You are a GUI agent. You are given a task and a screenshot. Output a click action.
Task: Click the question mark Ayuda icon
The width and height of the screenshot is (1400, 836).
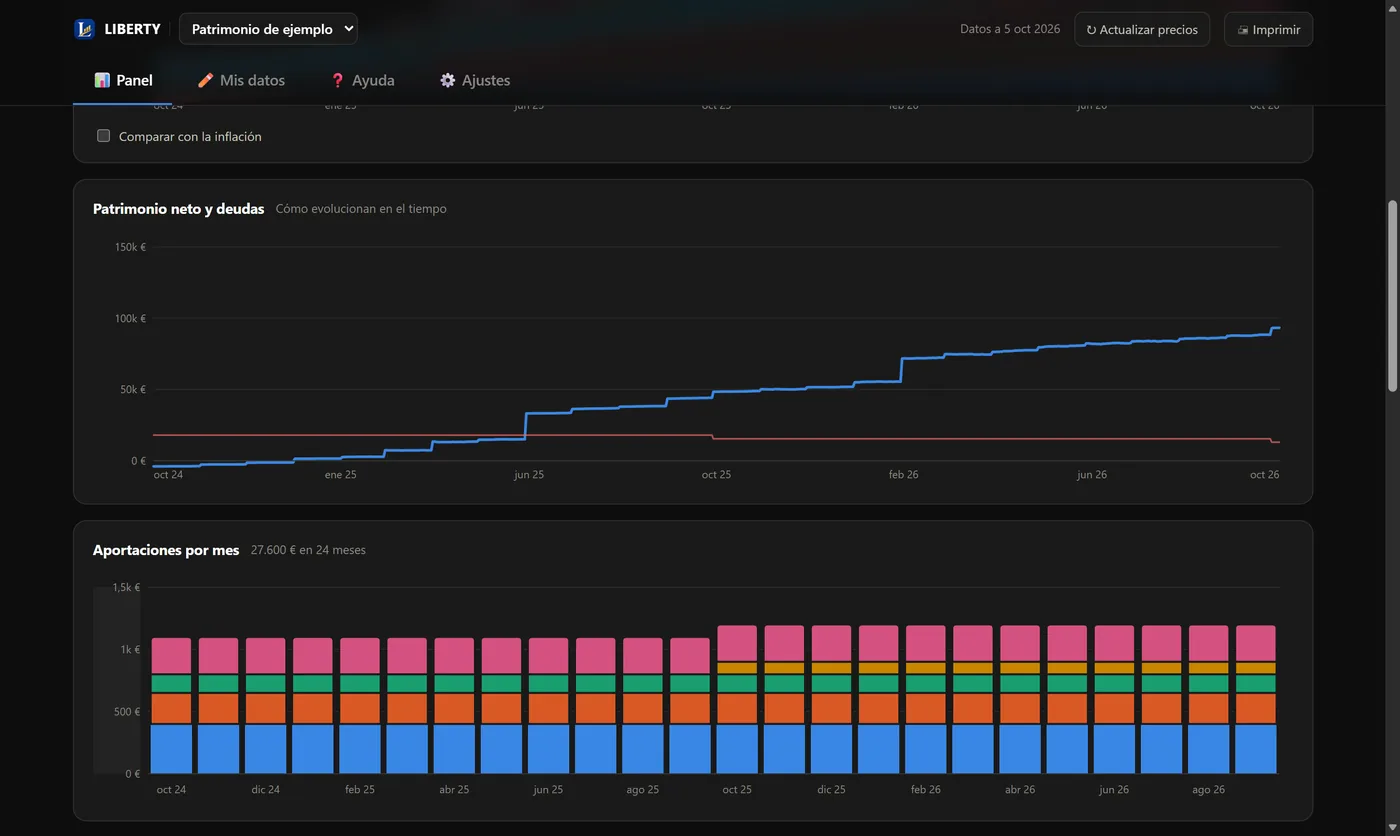(x=337, y=80)
